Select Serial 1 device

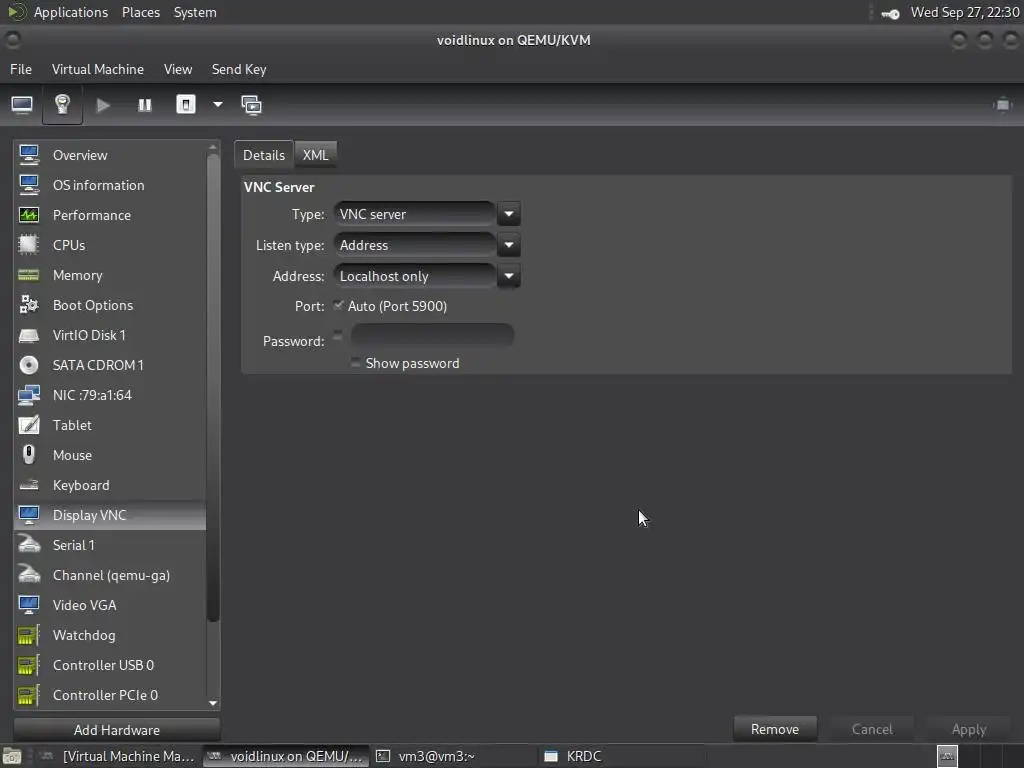[x=110, y=545]
